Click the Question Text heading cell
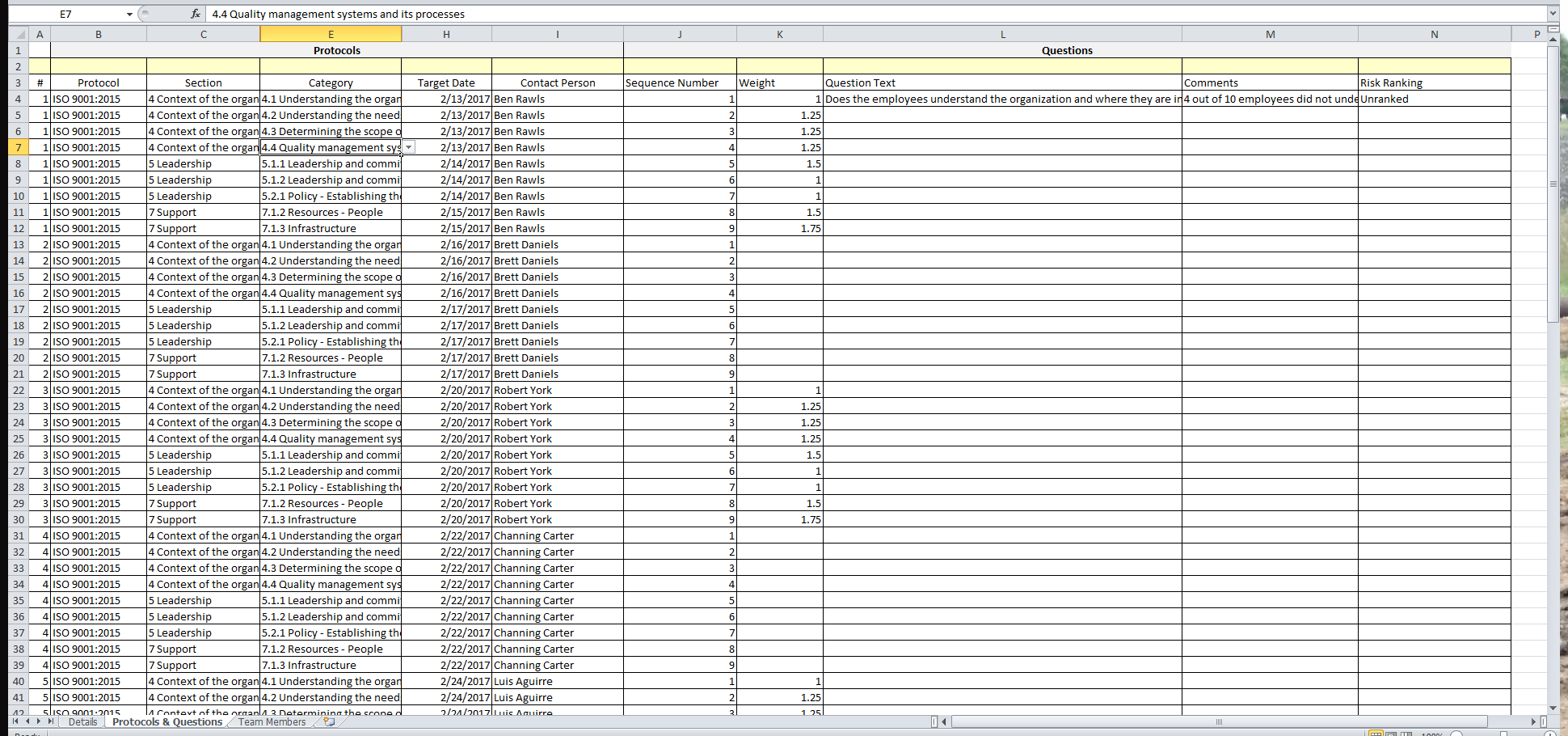1568x736 pixels. click(x=1003, y=82)
